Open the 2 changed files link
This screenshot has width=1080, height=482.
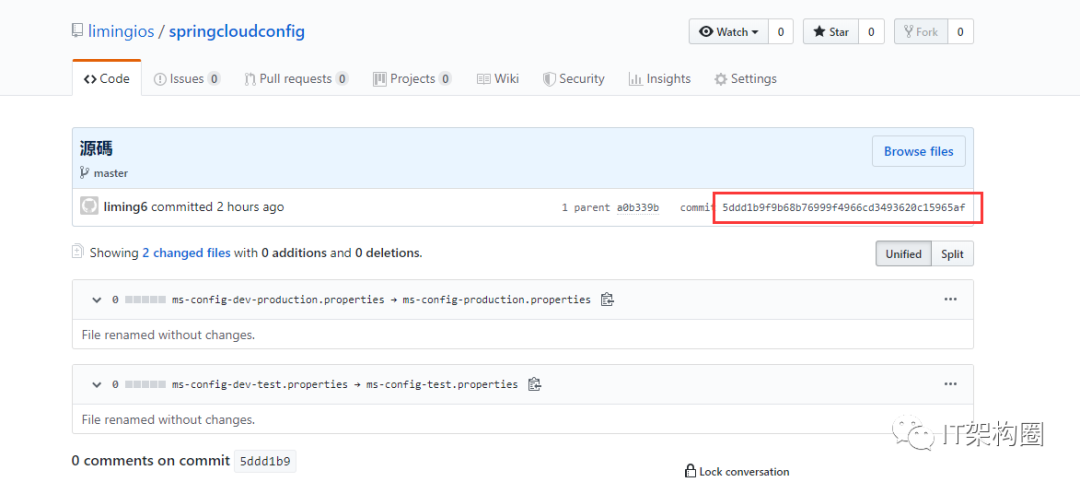click(186, 253)
